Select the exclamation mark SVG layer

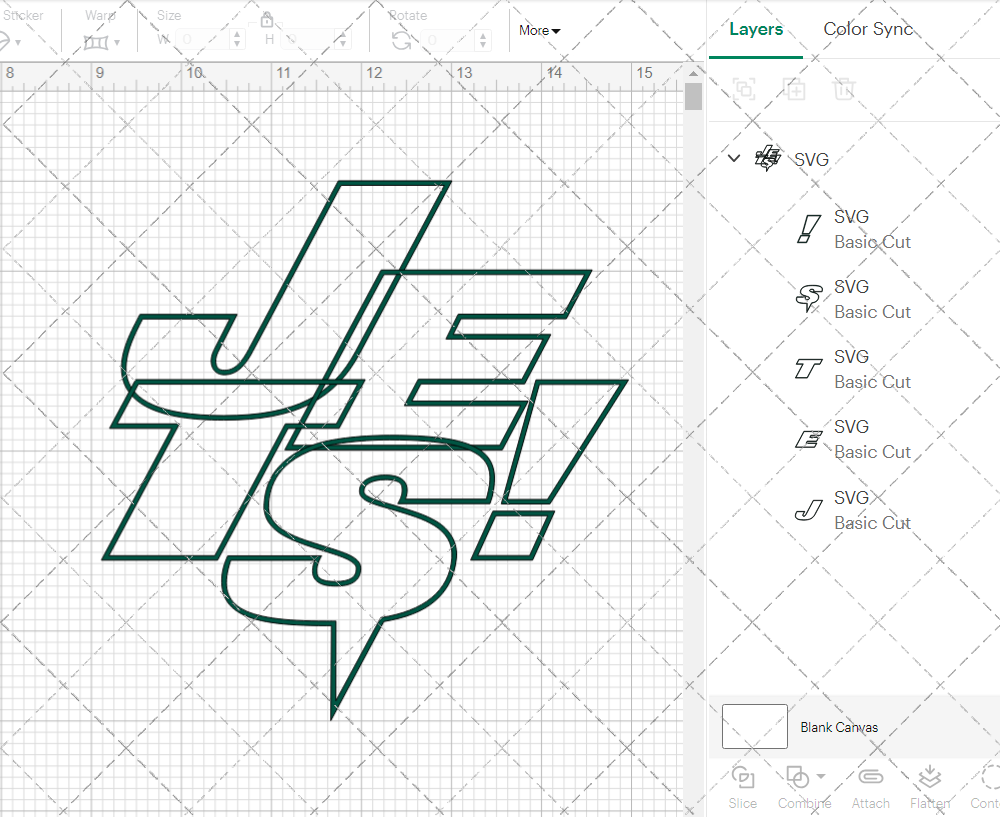coord(855,230)
